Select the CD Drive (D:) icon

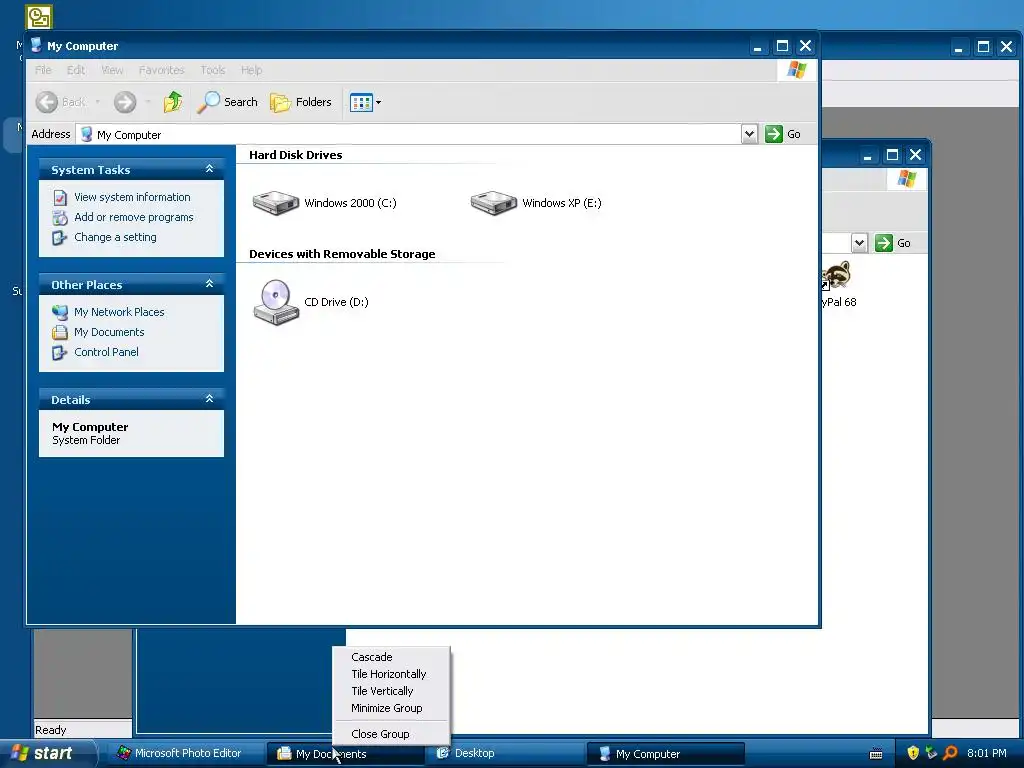[276, 302]
